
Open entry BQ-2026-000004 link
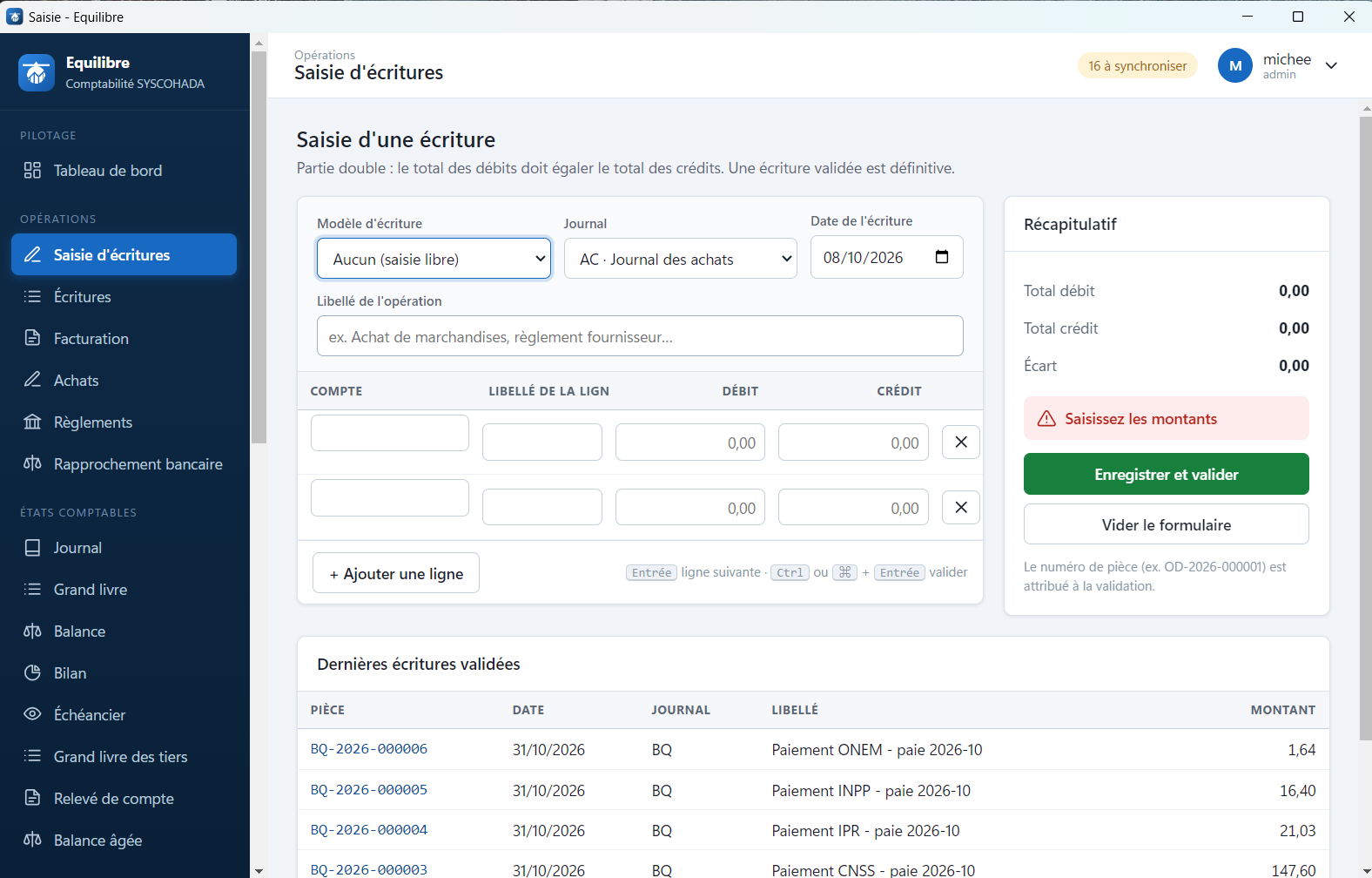369,830
